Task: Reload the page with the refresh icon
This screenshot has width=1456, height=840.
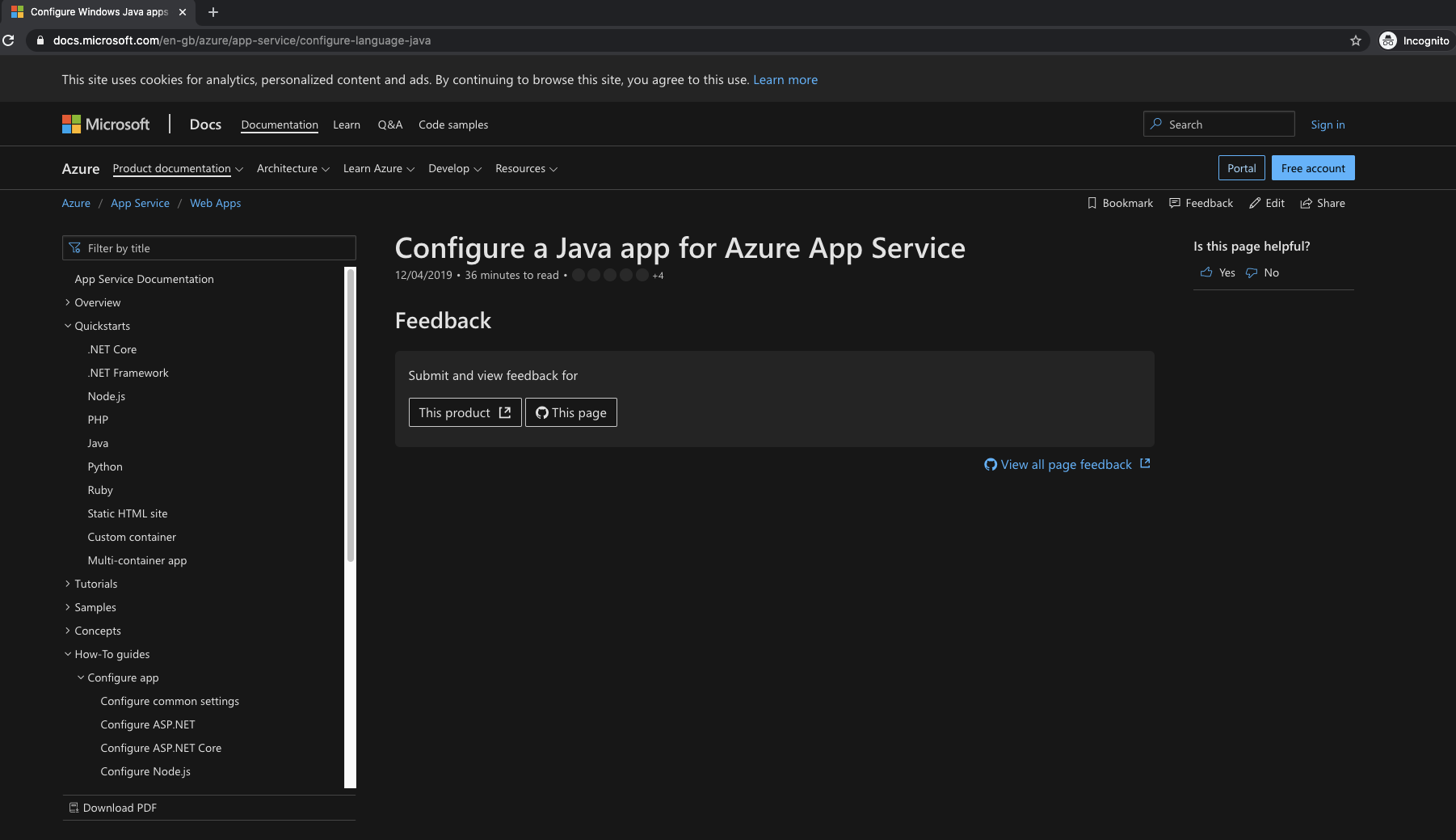Action: tap(9, 40)
